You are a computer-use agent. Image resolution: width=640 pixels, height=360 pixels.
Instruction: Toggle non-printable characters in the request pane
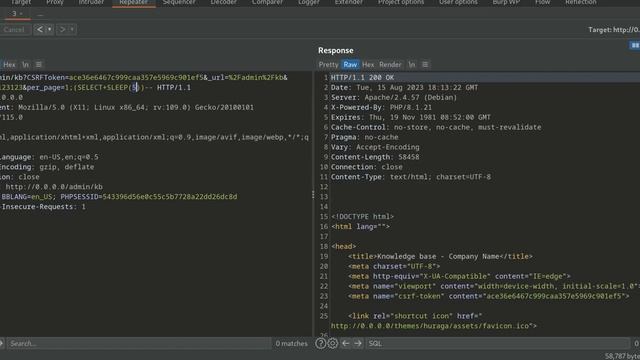click(x=25, y=64)
